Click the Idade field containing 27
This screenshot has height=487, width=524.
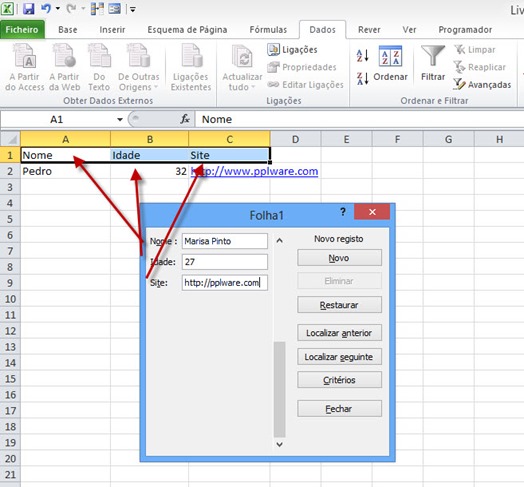click(225, 262)
